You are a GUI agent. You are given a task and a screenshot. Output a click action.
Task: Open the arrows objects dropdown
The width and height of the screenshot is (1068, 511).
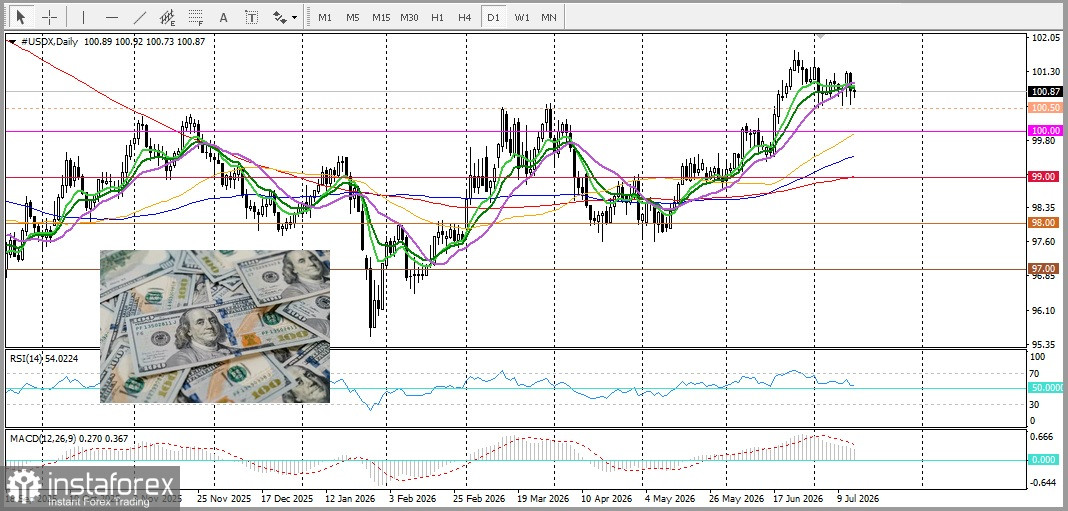tap(285, 17)
